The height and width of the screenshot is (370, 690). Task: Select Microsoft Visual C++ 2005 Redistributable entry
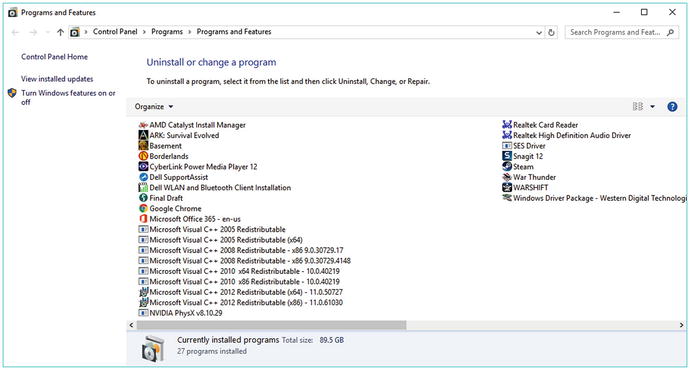tap(212, 229)
